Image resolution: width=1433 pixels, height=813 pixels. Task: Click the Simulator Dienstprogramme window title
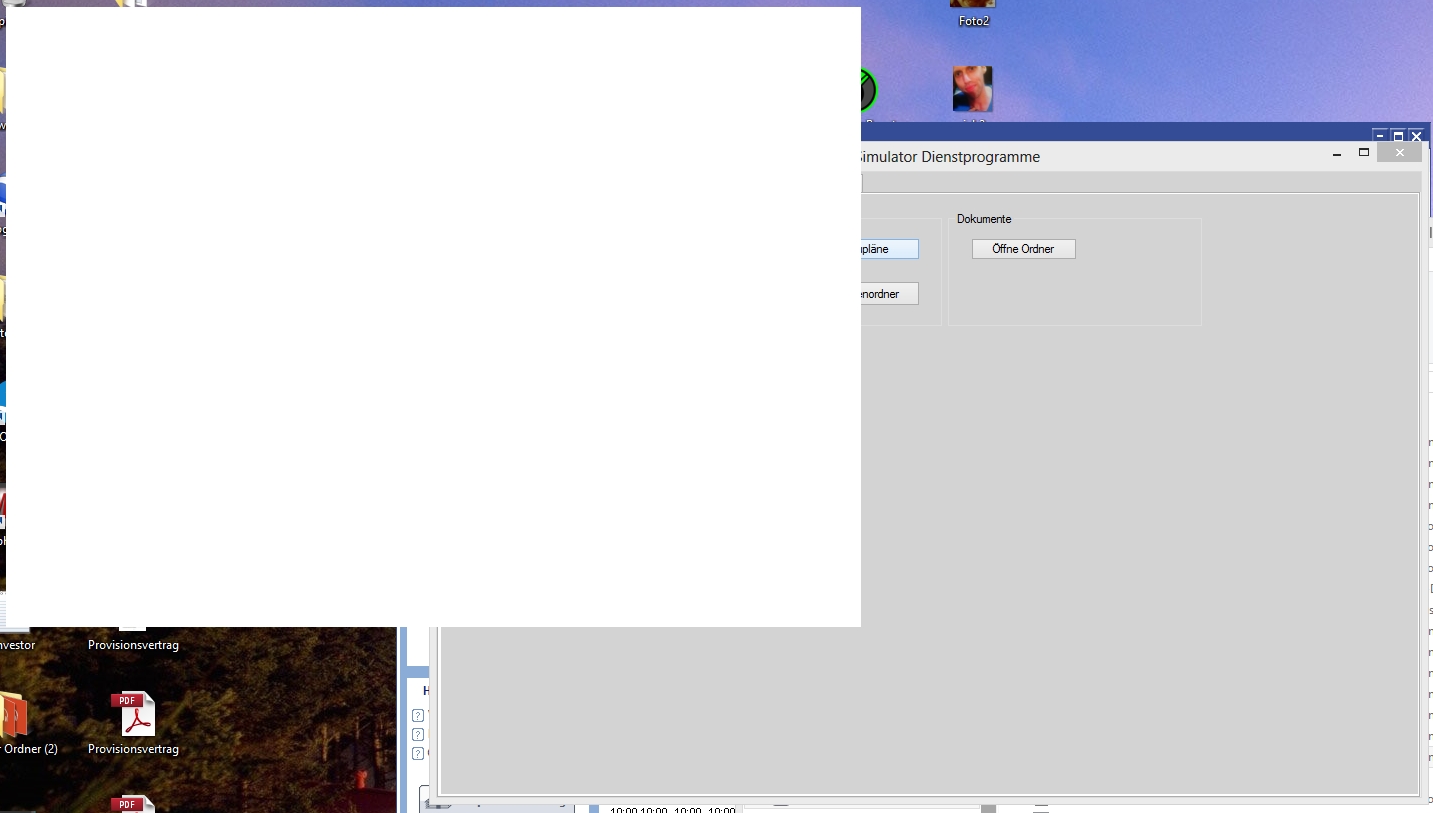point(950,157)
